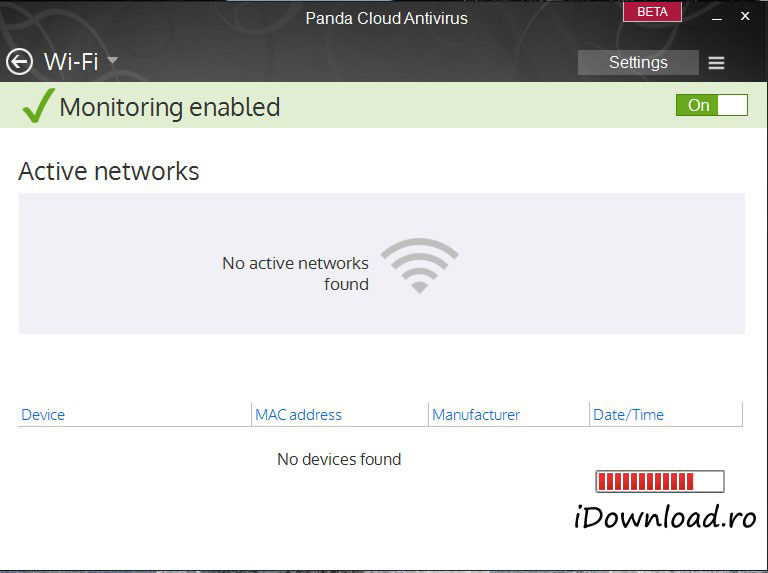Click the red progress bar
Screen dimensions: 768x573
click(660, 481)
